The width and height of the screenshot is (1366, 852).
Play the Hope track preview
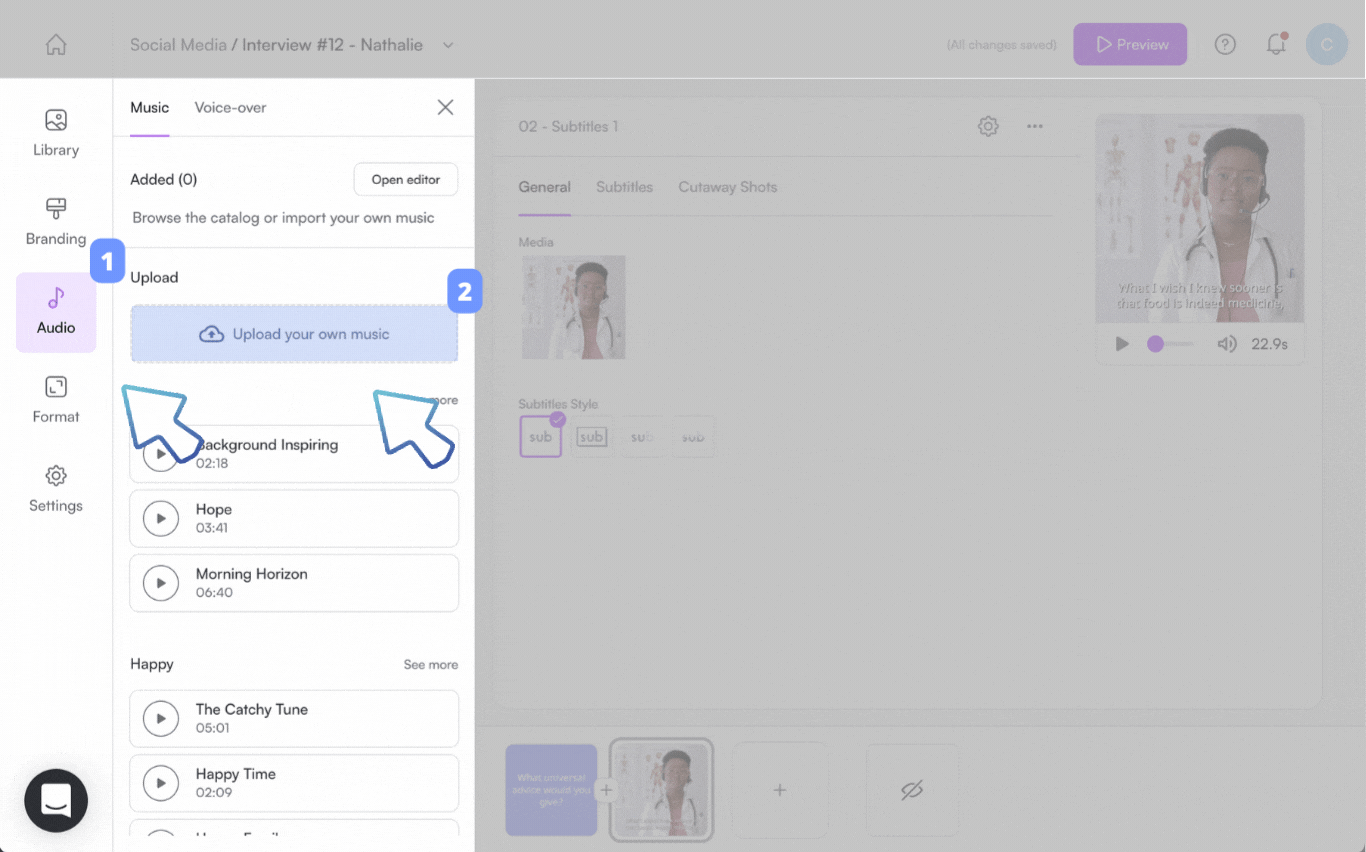(x=161, y=518)
